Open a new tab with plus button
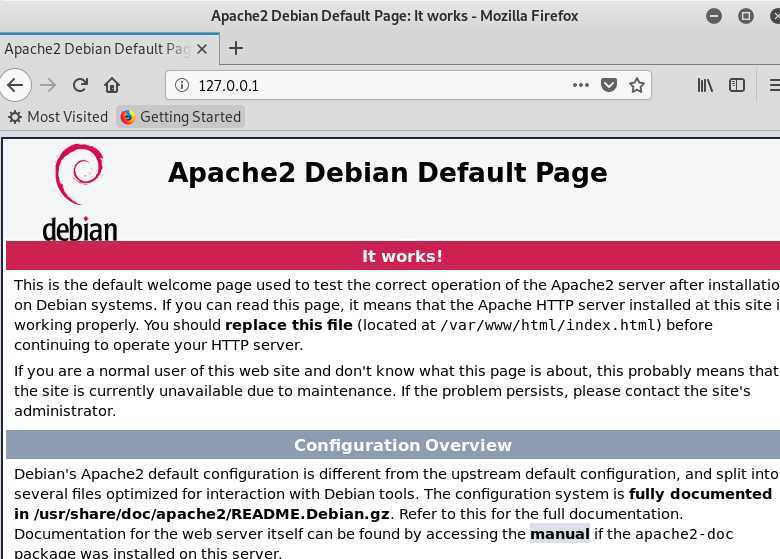The height and width of the screenshot is (559, 780). [236, 48]
